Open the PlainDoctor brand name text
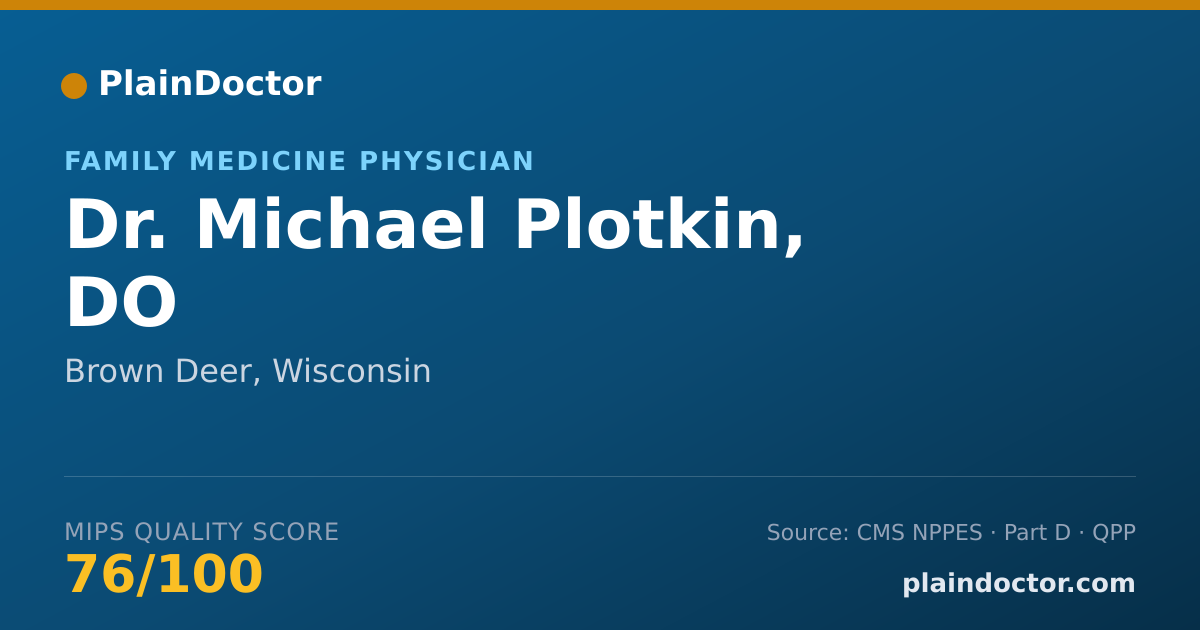Image resolution: width=1200 pixels, height=630 pixels. click(x=209, y=84)
